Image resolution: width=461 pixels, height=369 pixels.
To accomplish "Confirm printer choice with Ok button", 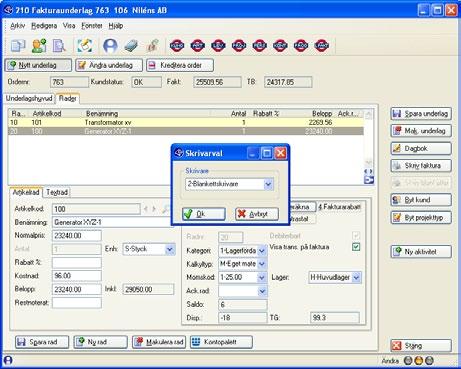I will click(x=204, y=214).
